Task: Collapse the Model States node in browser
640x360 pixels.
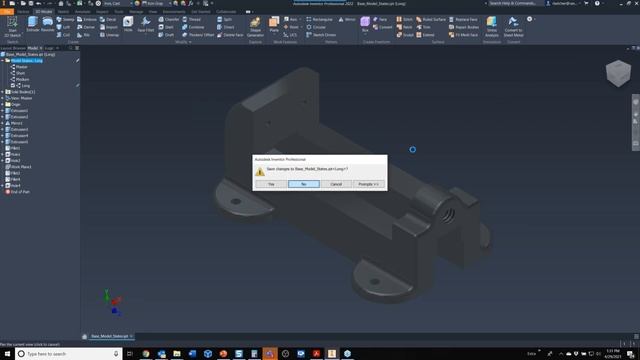Action: click(x=2, y=60)
